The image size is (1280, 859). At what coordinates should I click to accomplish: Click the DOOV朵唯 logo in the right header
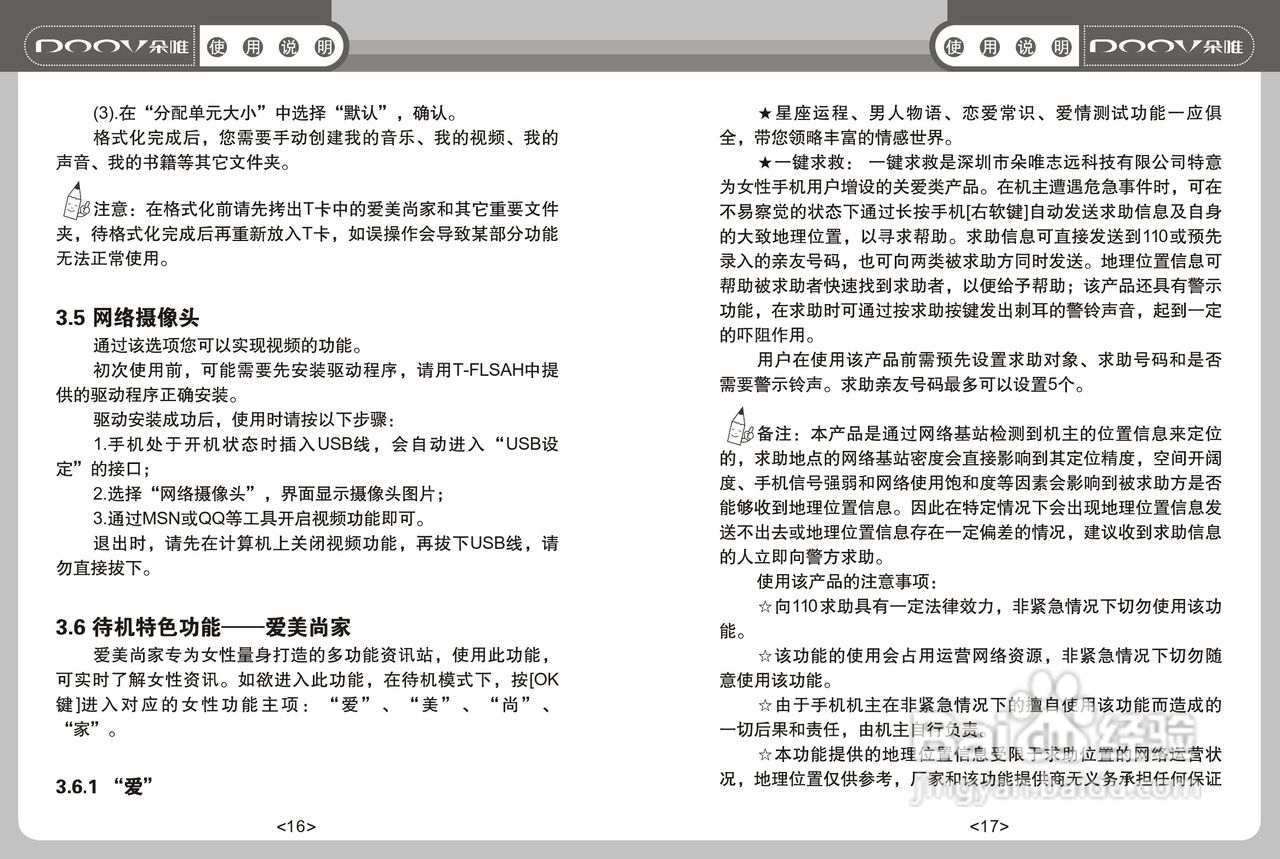pyautogui.click(x=1166, y=47)
